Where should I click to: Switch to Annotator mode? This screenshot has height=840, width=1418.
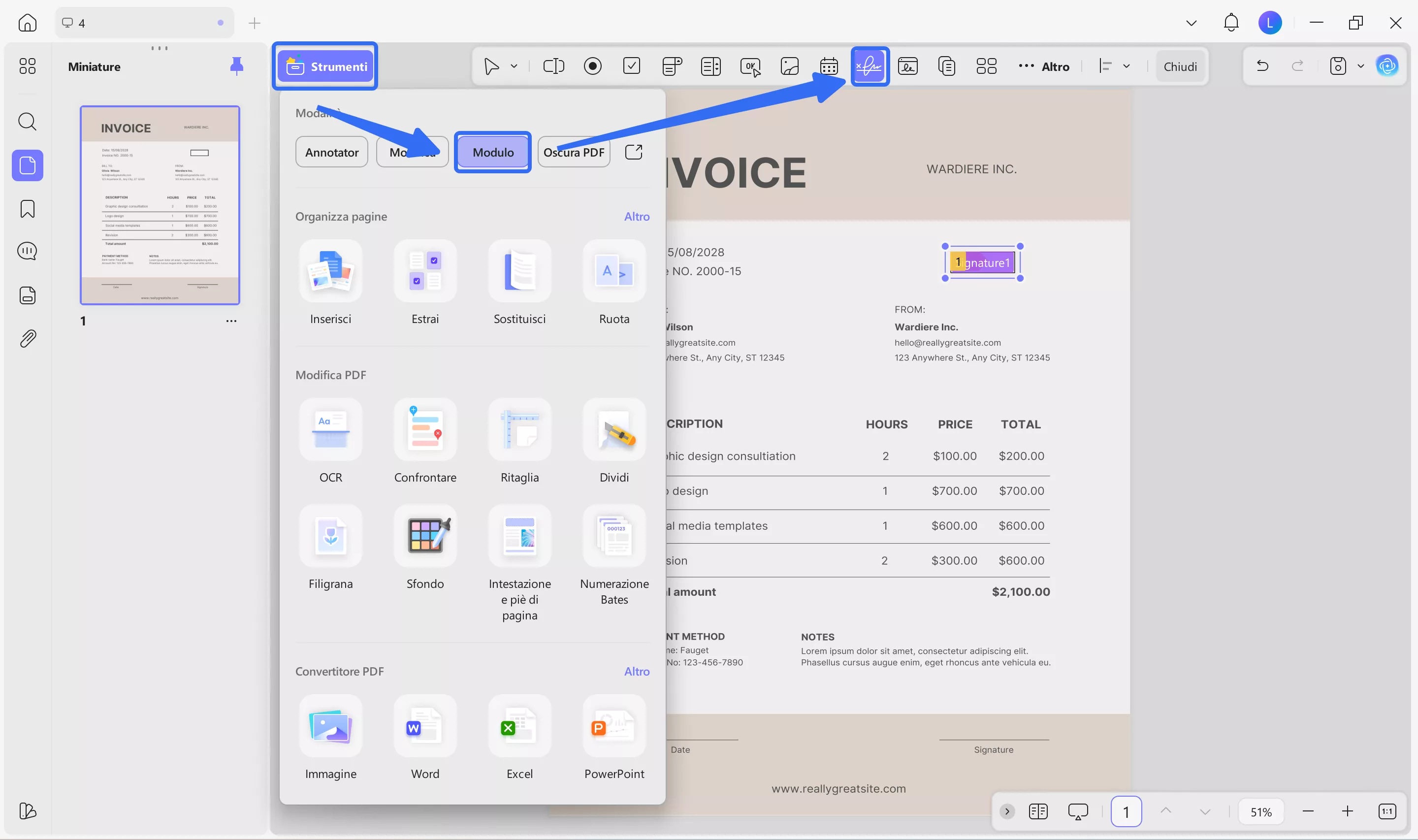pyautogui.click(x=331, y=152)
